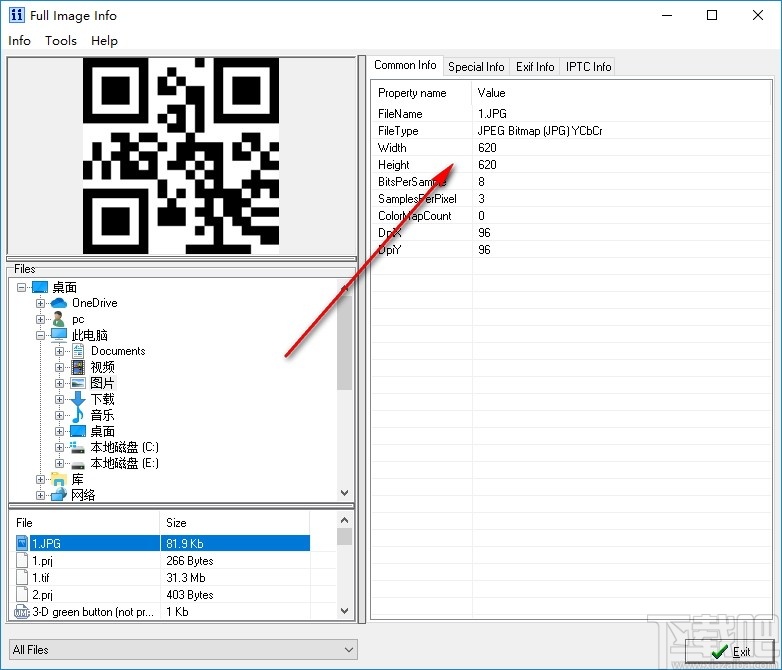Click the 2.prj file icon
Screen dimensions: 782x670
22,594
